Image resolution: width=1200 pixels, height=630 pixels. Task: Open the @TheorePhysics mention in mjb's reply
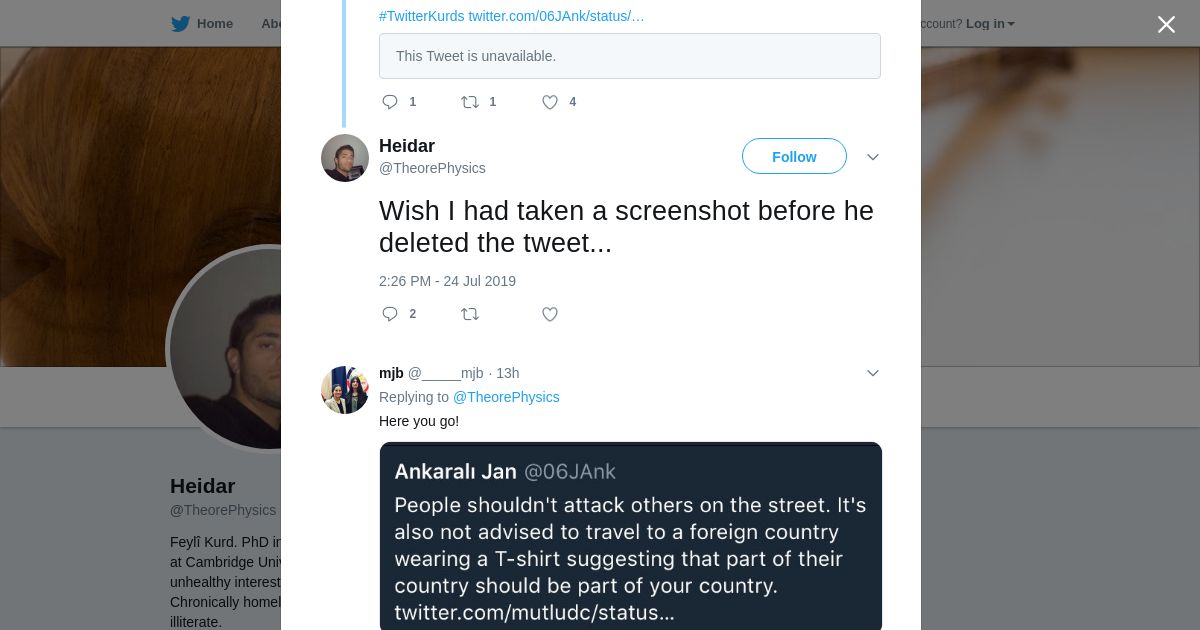point(506,397)
